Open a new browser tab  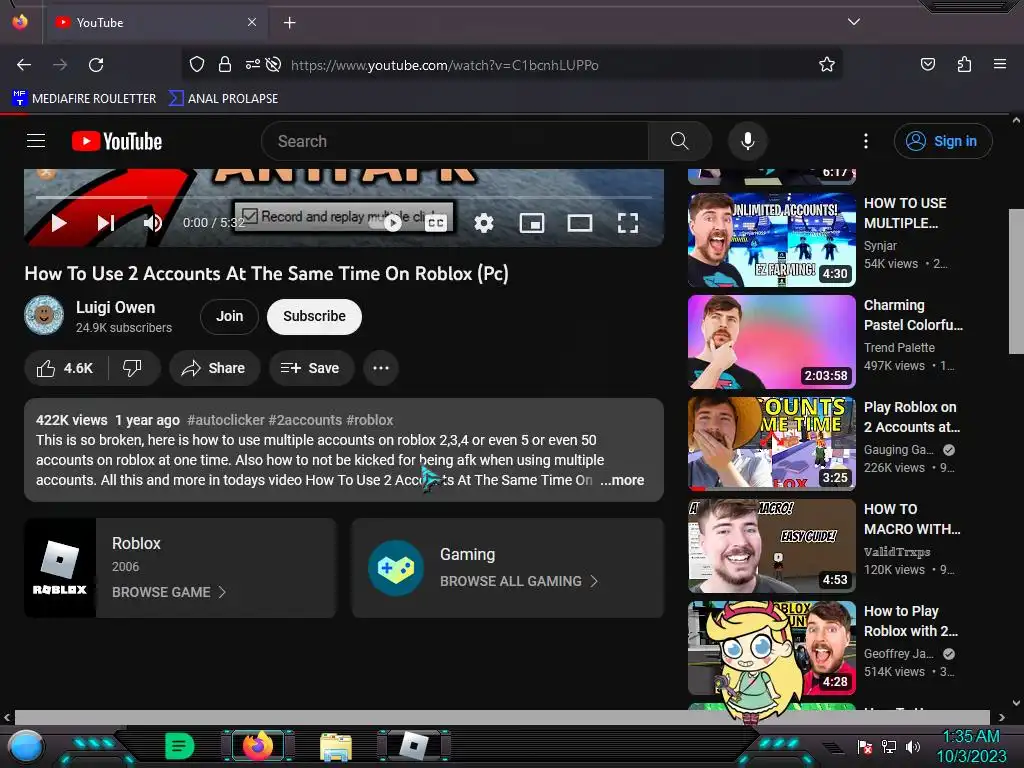[x=289, y=23]
